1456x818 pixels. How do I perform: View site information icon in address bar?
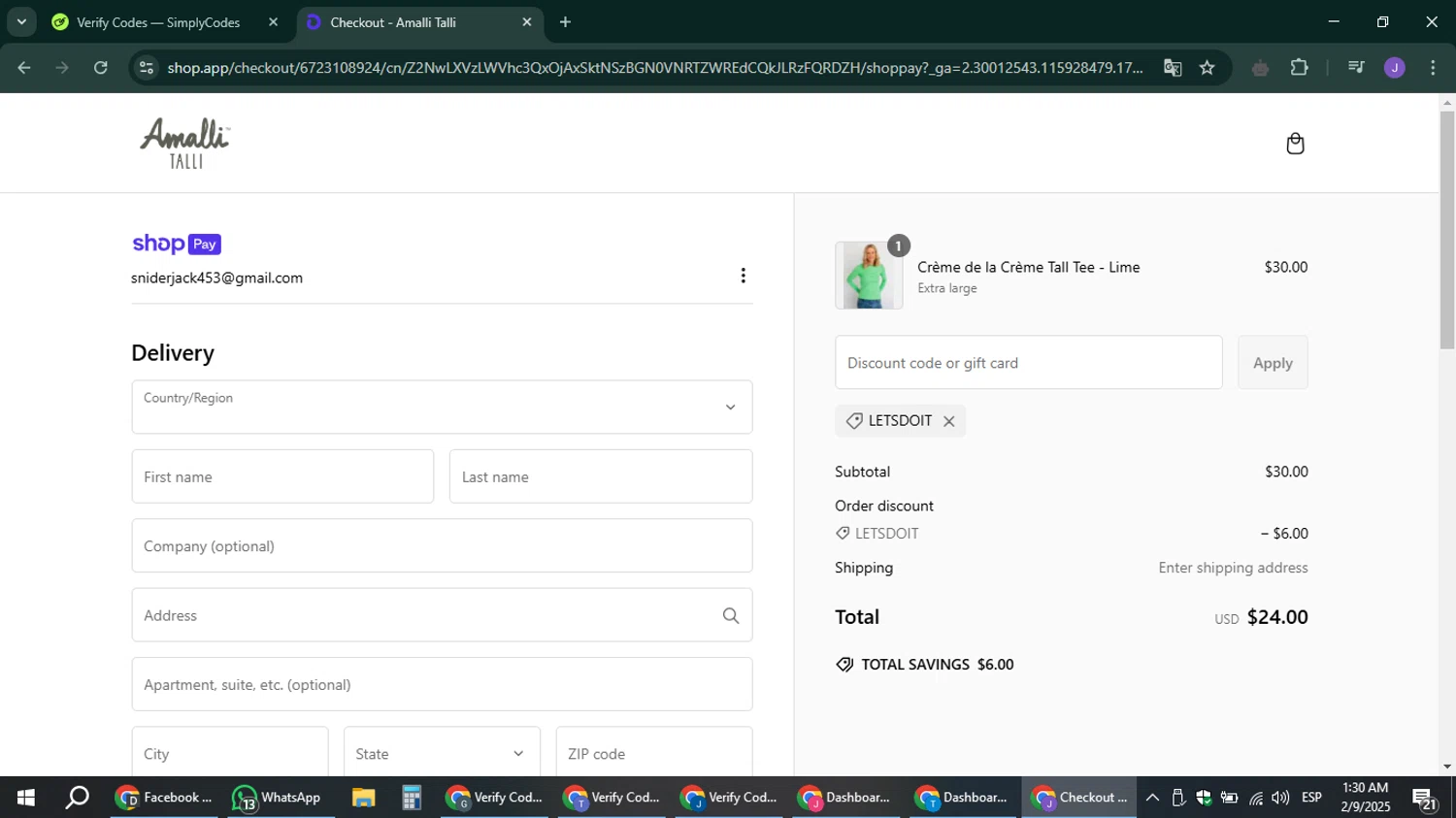click(x=147, y=68)
